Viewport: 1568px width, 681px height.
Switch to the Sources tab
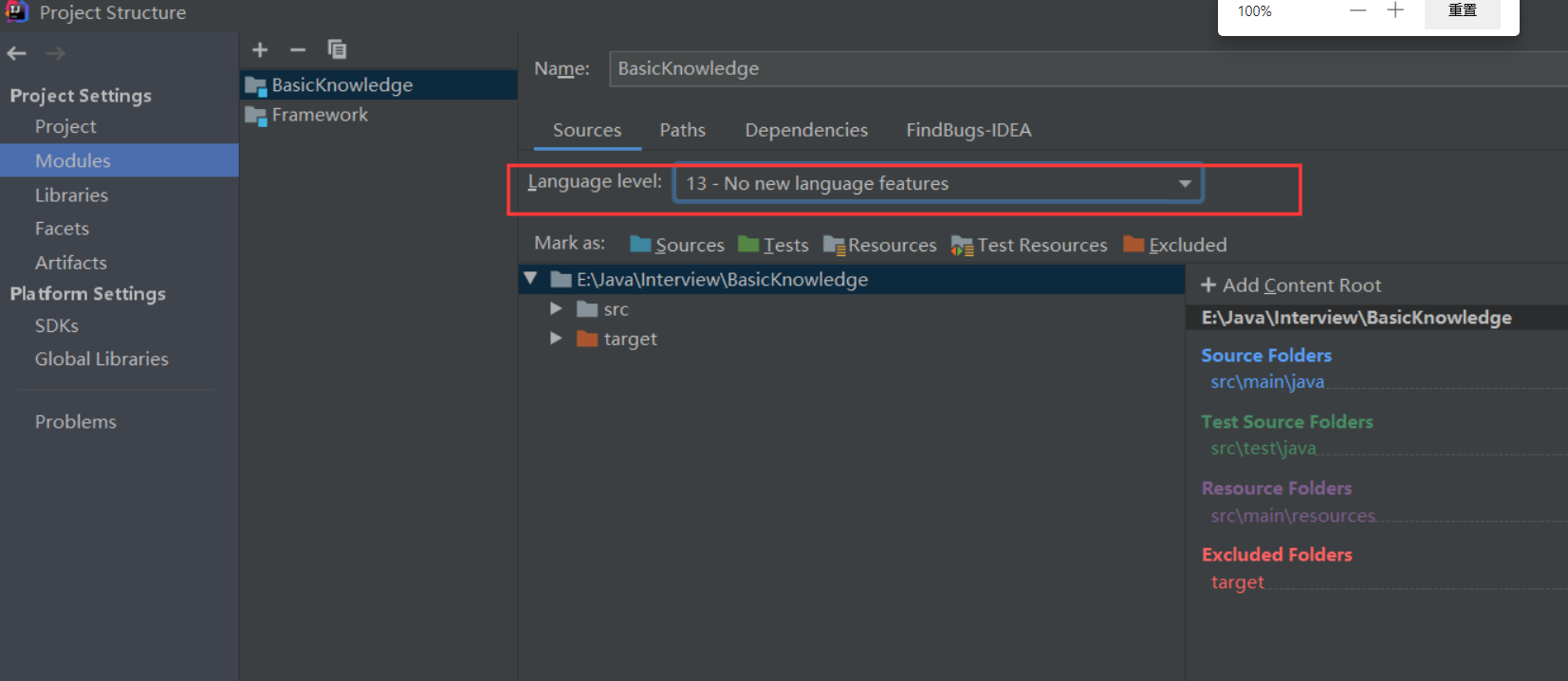tap(587, 130)
